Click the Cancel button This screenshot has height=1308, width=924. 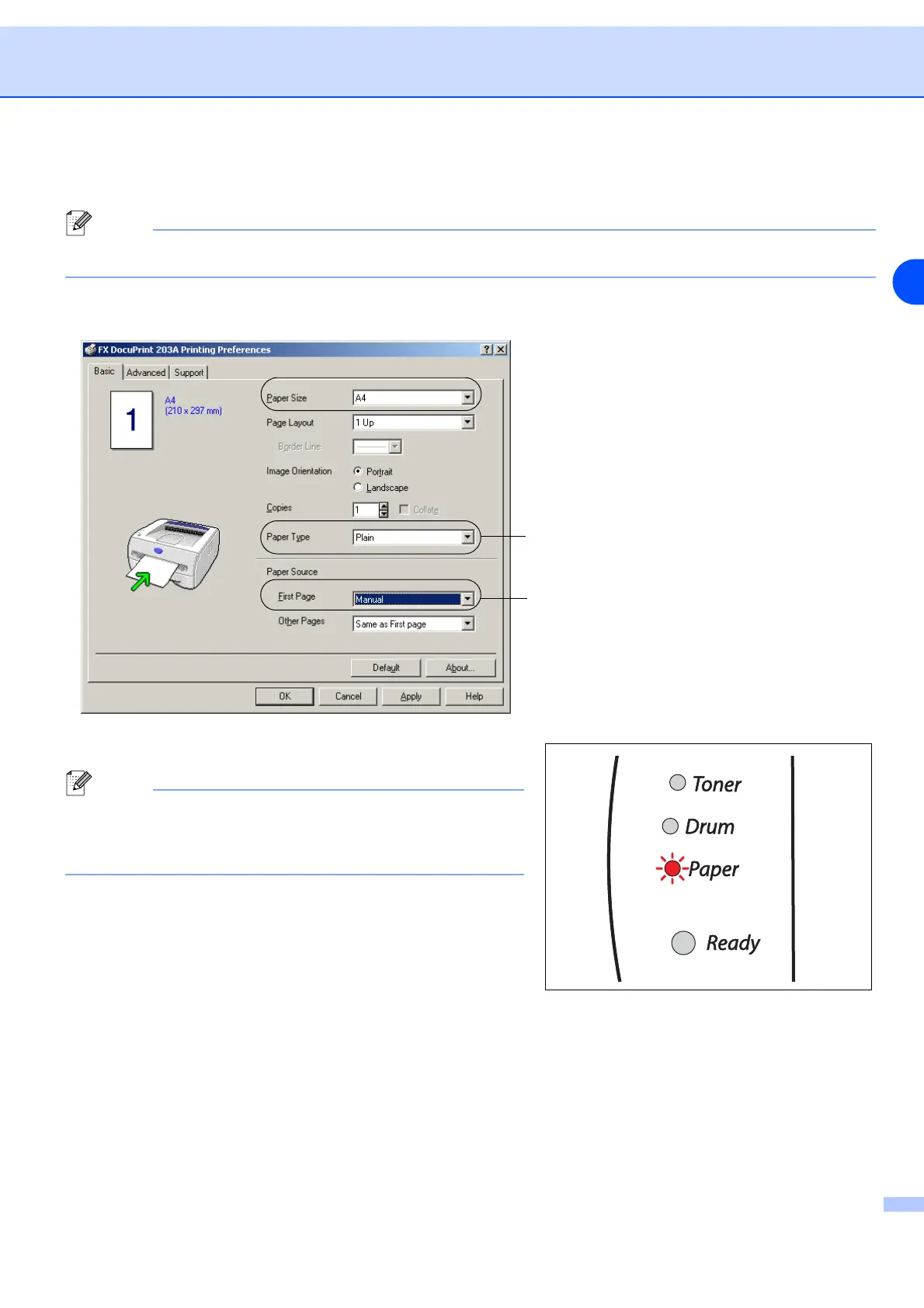tap(348, 697)
